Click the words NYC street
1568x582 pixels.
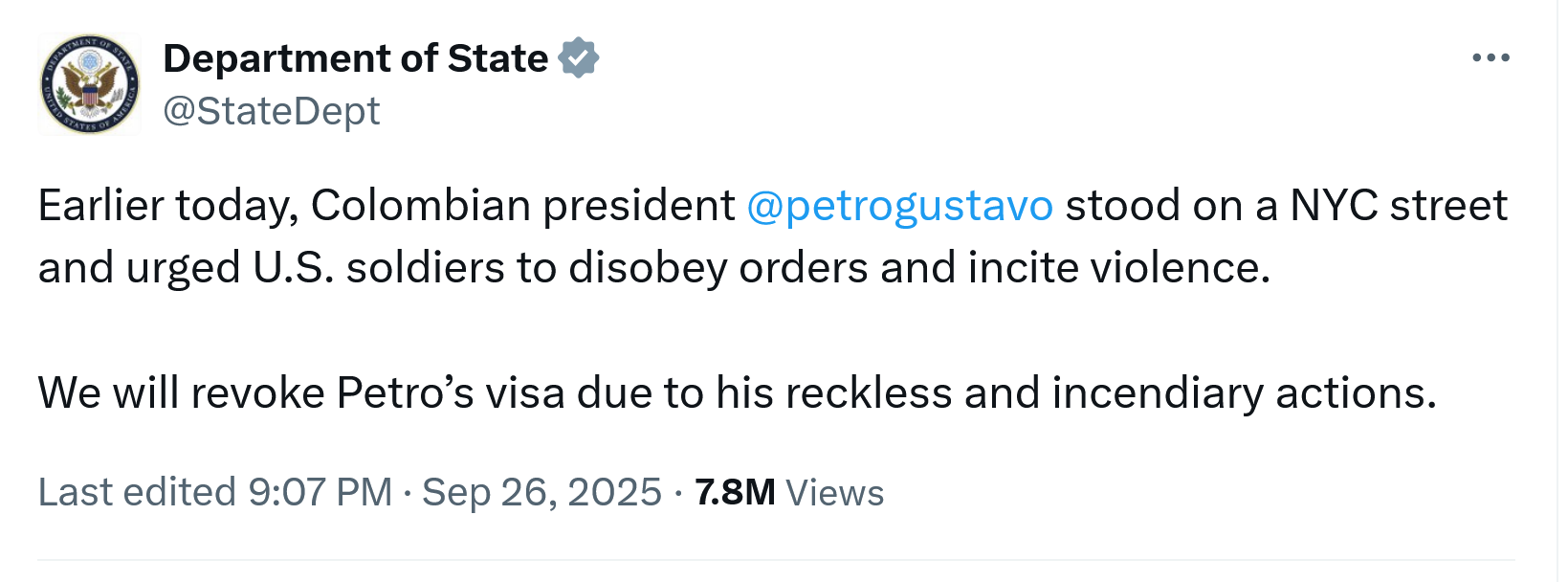1399,206
